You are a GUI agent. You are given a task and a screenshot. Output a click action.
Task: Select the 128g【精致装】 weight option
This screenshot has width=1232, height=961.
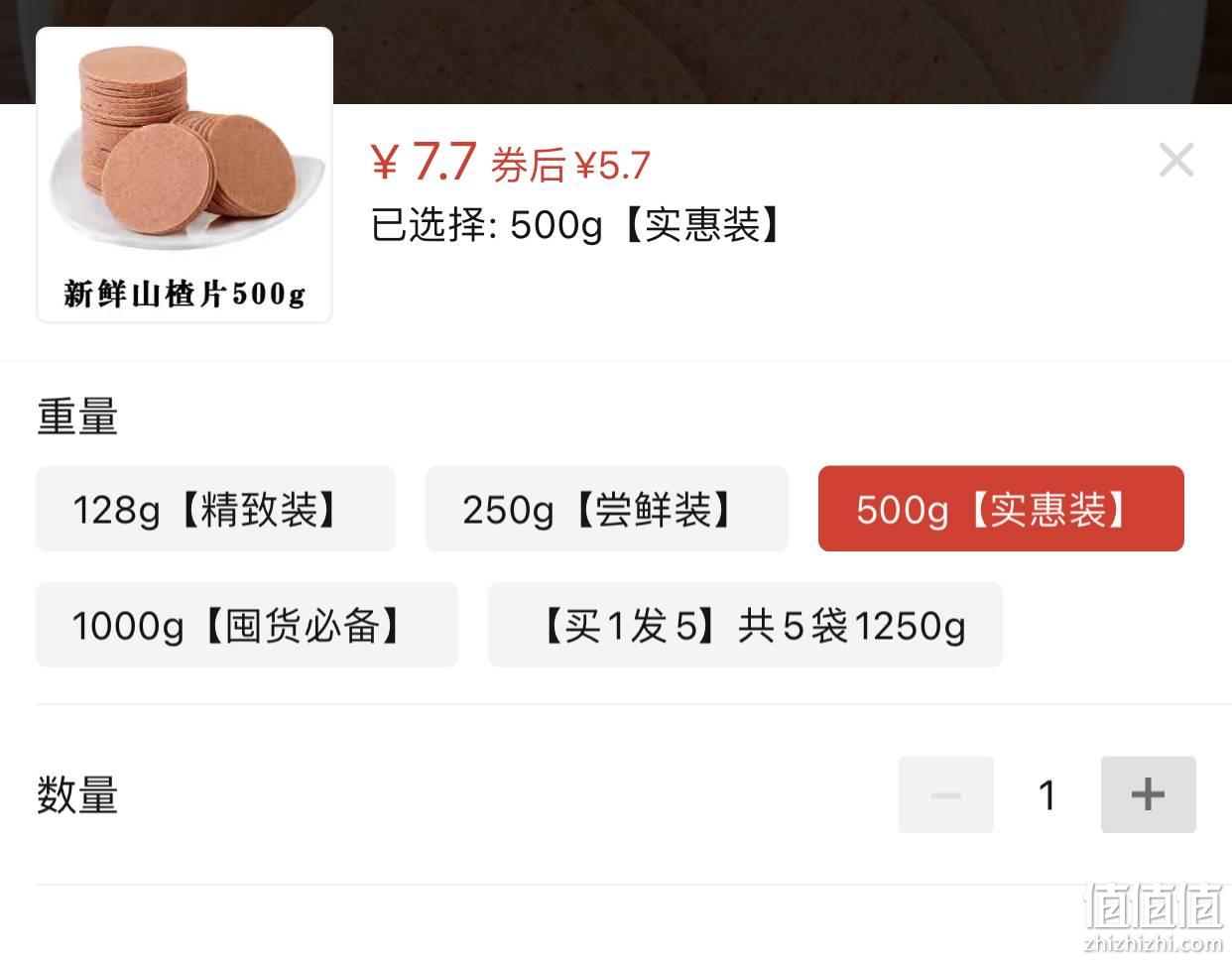[x=215, y=509]
